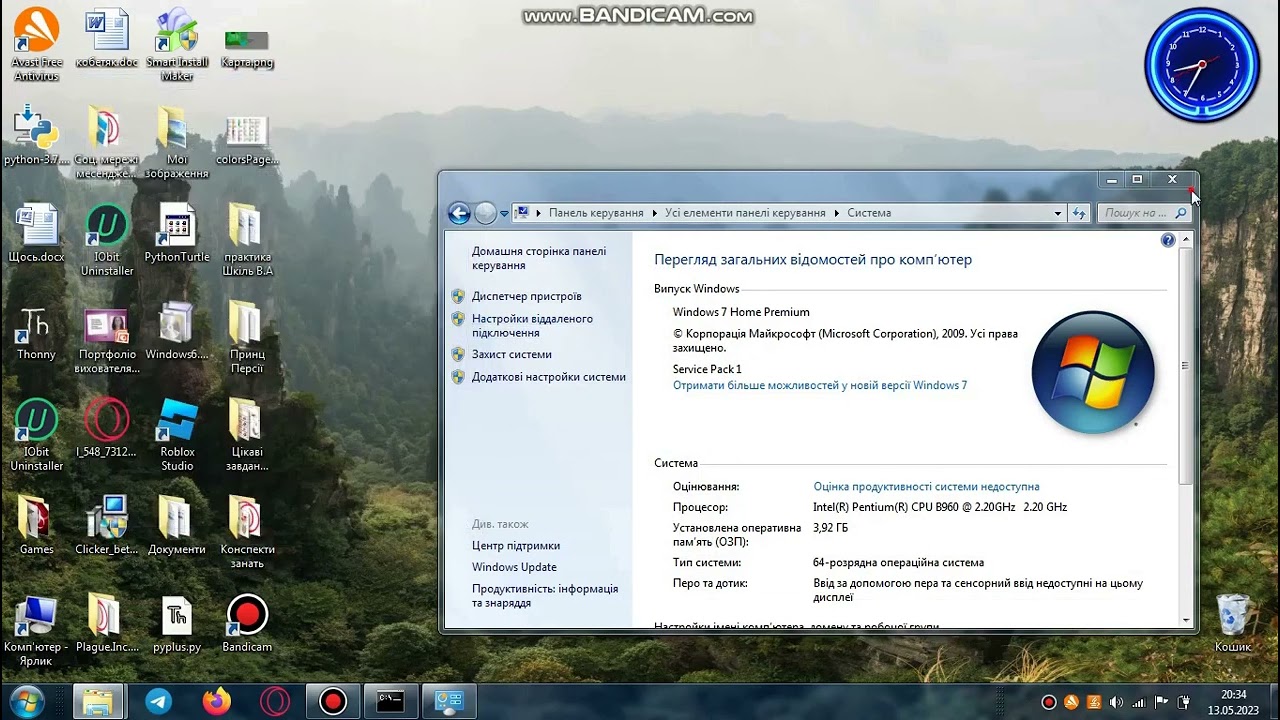Open the pyplus.py file
This screenshot has width=1280, height=720.
[177, 623]
